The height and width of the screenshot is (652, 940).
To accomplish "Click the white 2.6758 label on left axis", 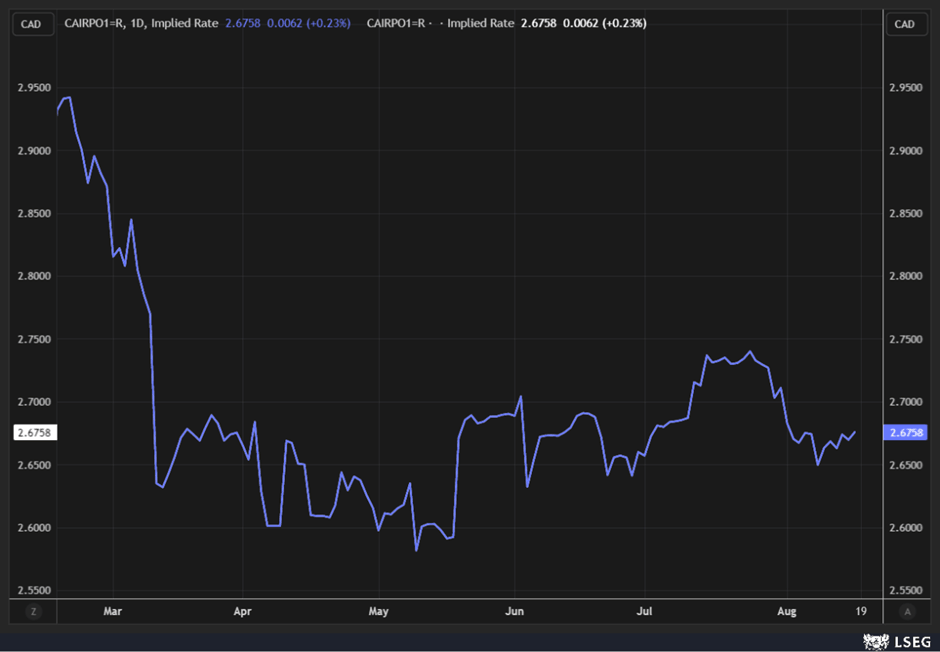I will [33, 433].
